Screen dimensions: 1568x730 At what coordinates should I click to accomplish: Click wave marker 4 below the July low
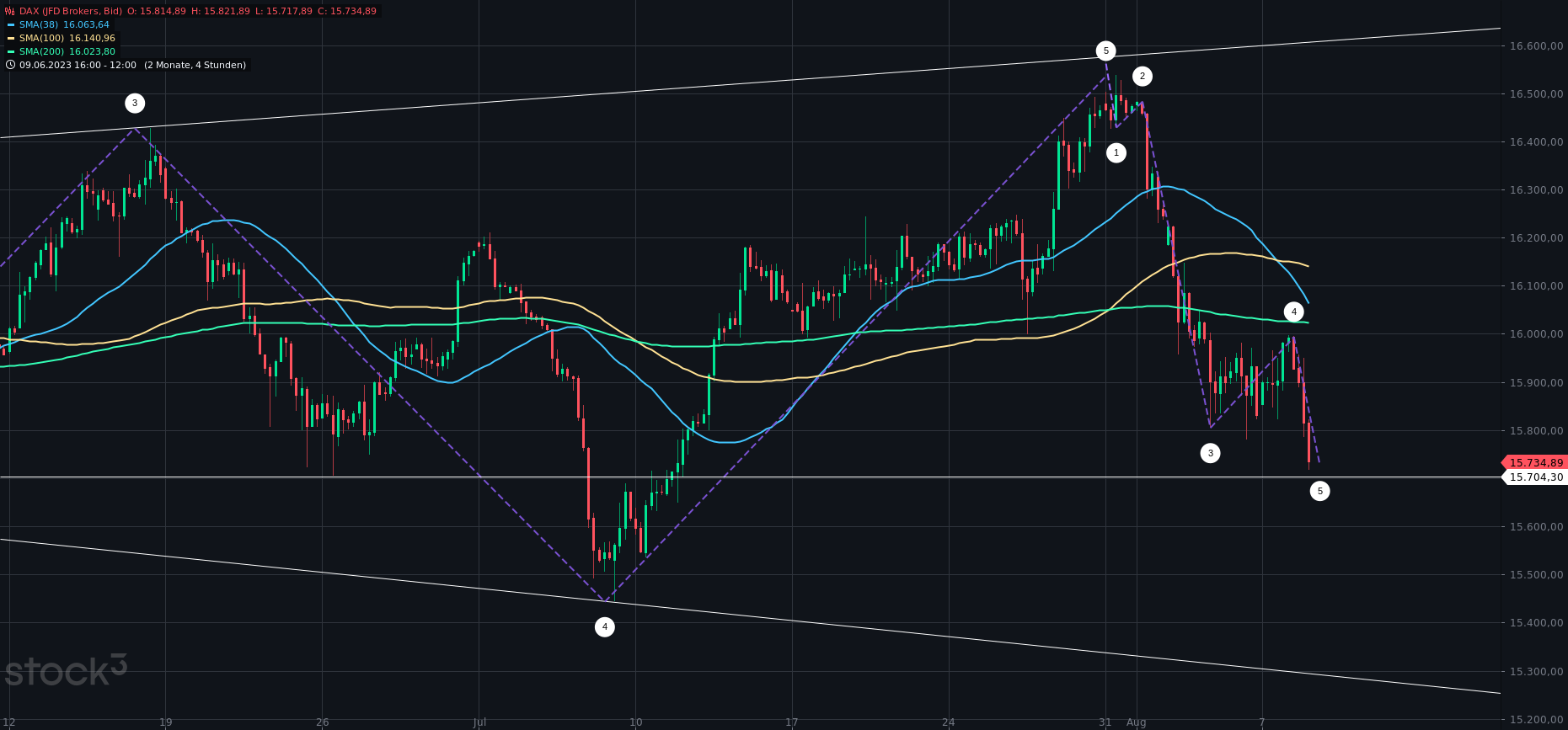click(604, 626)
